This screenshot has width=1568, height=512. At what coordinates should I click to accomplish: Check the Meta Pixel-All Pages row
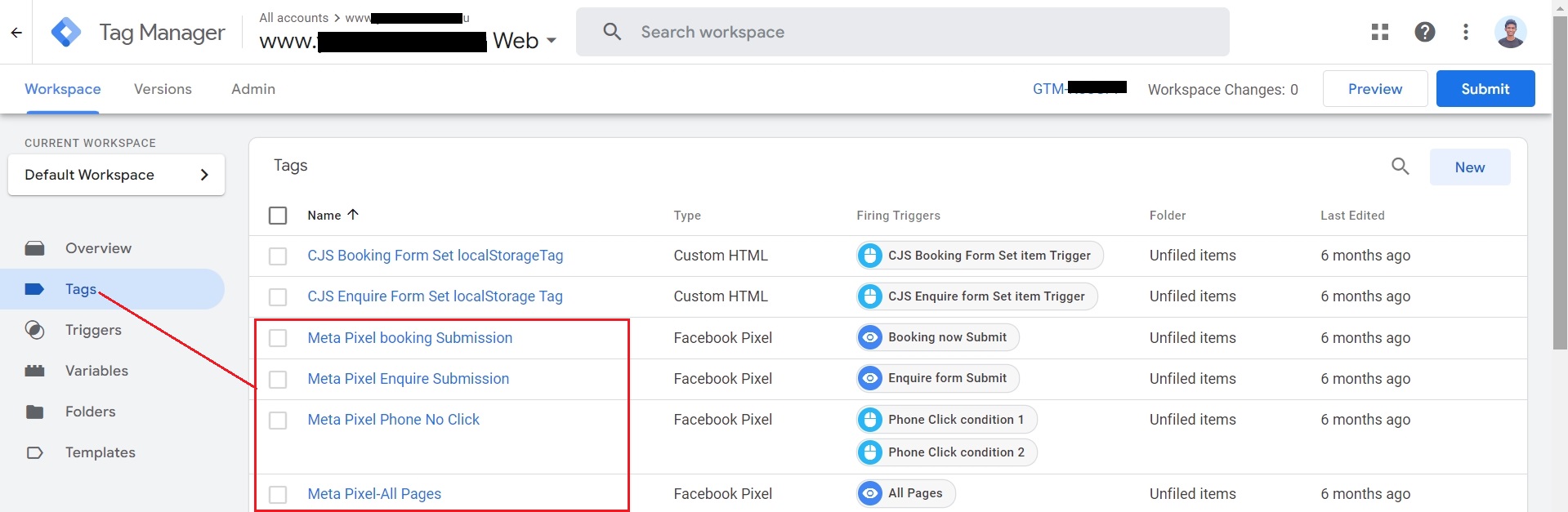(x=278, y=495)
